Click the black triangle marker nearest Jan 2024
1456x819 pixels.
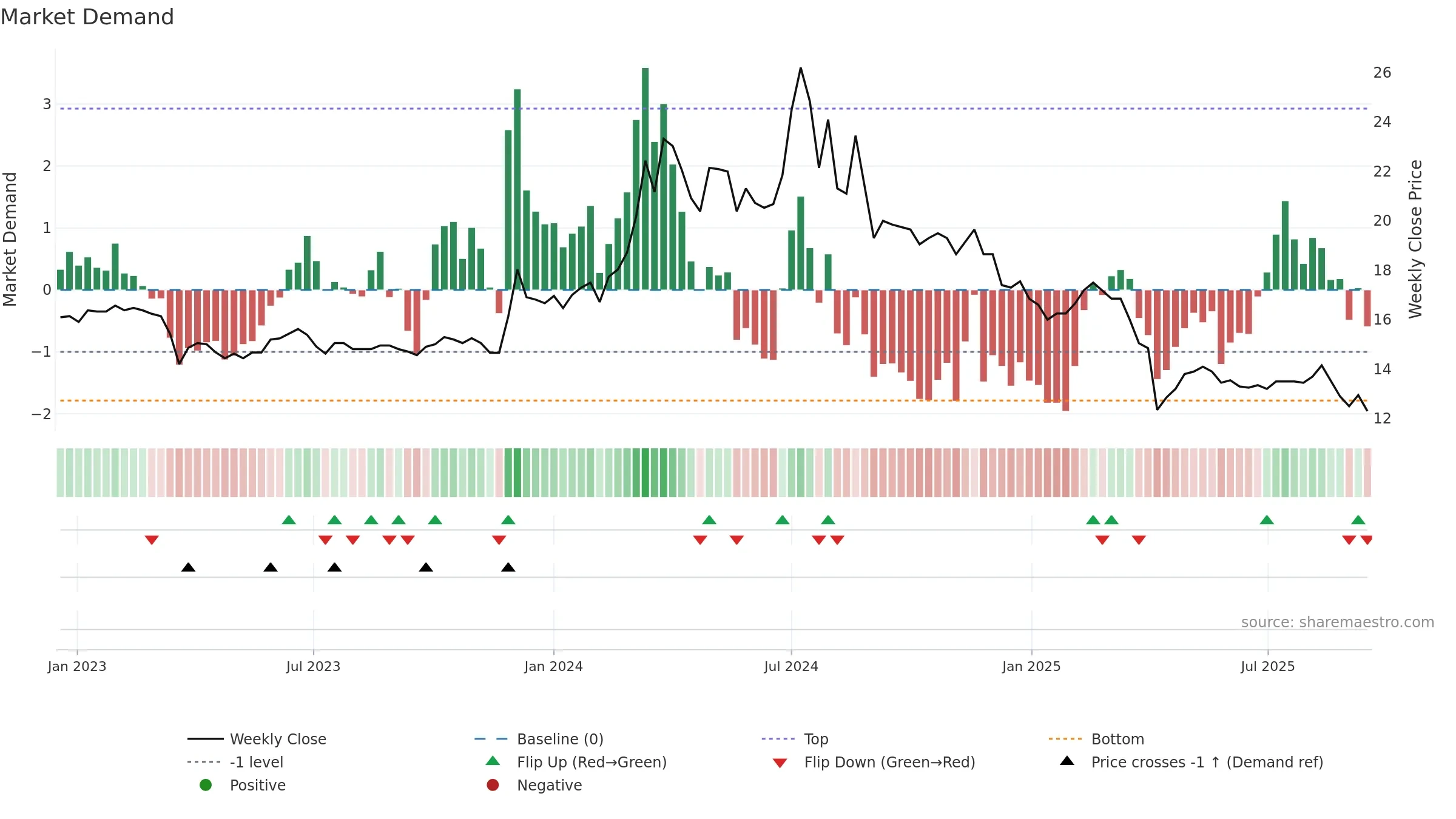(508, 567)
